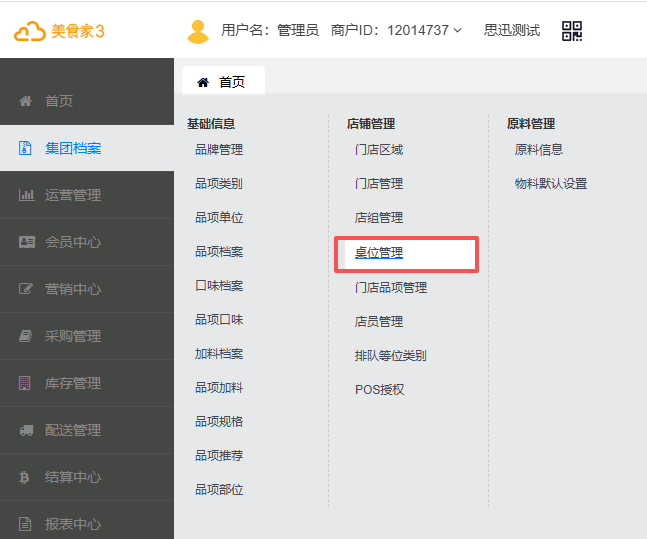Click the 结算中心 bitcoin icon
Screen dimensions: 647x539
(x=26, y=477)
